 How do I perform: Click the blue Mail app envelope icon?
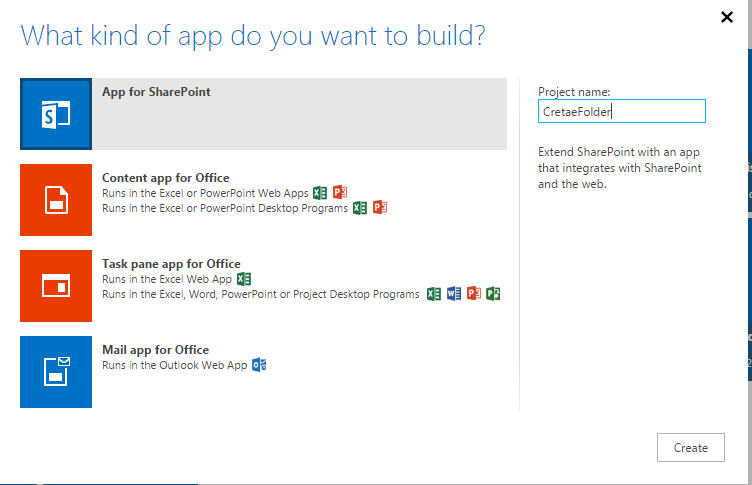56,372
